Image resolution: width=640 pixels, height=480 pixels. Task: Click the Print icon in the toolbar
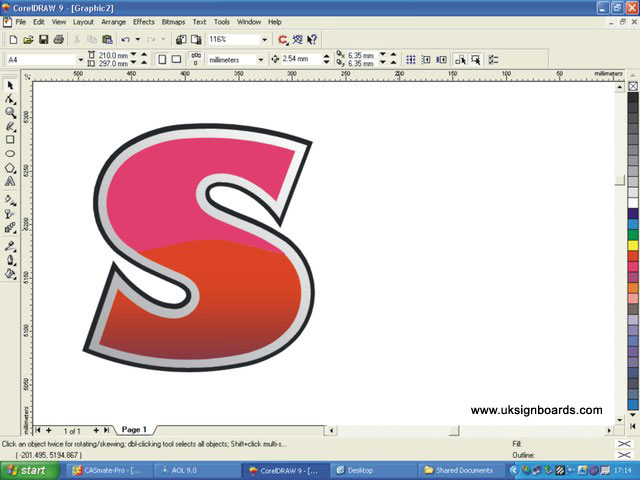59,39
